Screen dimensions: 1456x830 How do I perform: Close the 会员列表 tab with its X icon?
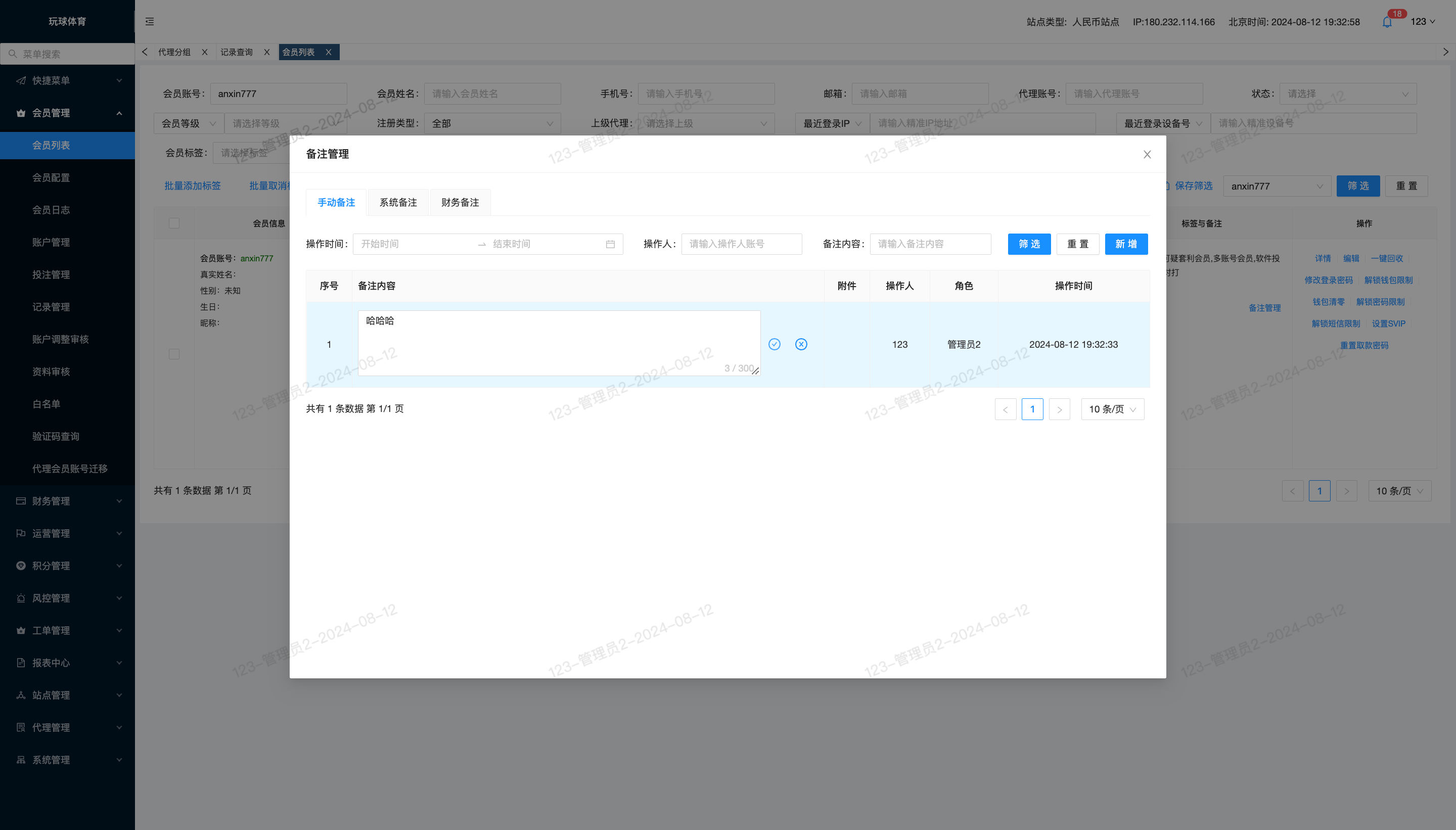point(329,52)
